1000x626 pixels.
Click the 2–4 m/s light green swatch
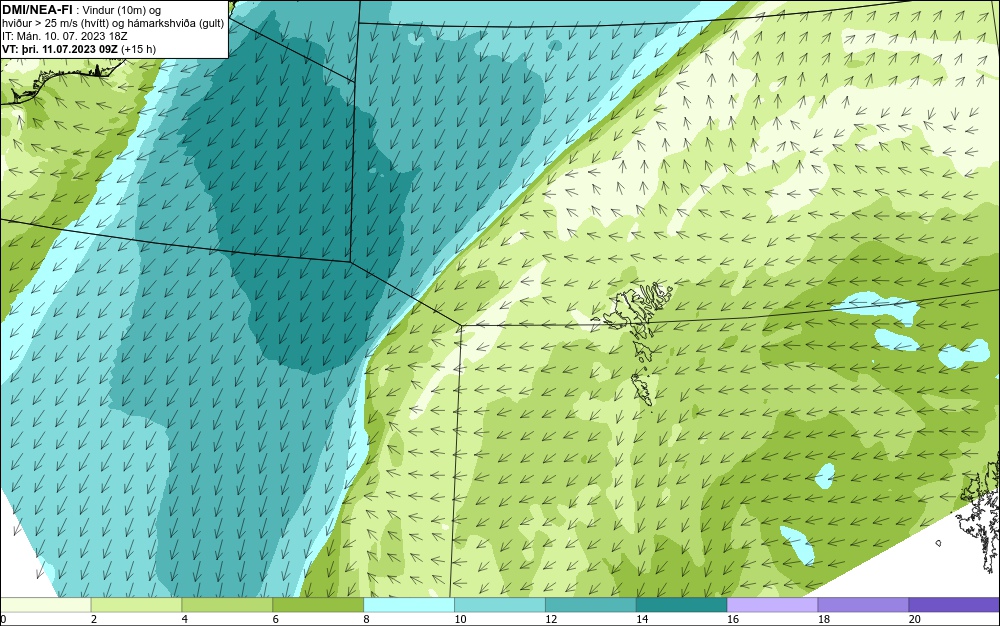[x=136, y=605]
